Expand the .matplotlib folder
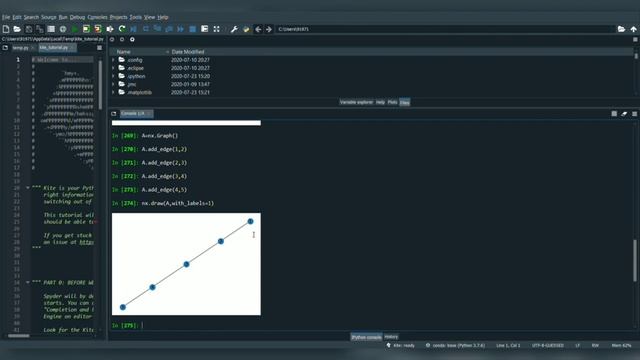 [x=113, y=92]
